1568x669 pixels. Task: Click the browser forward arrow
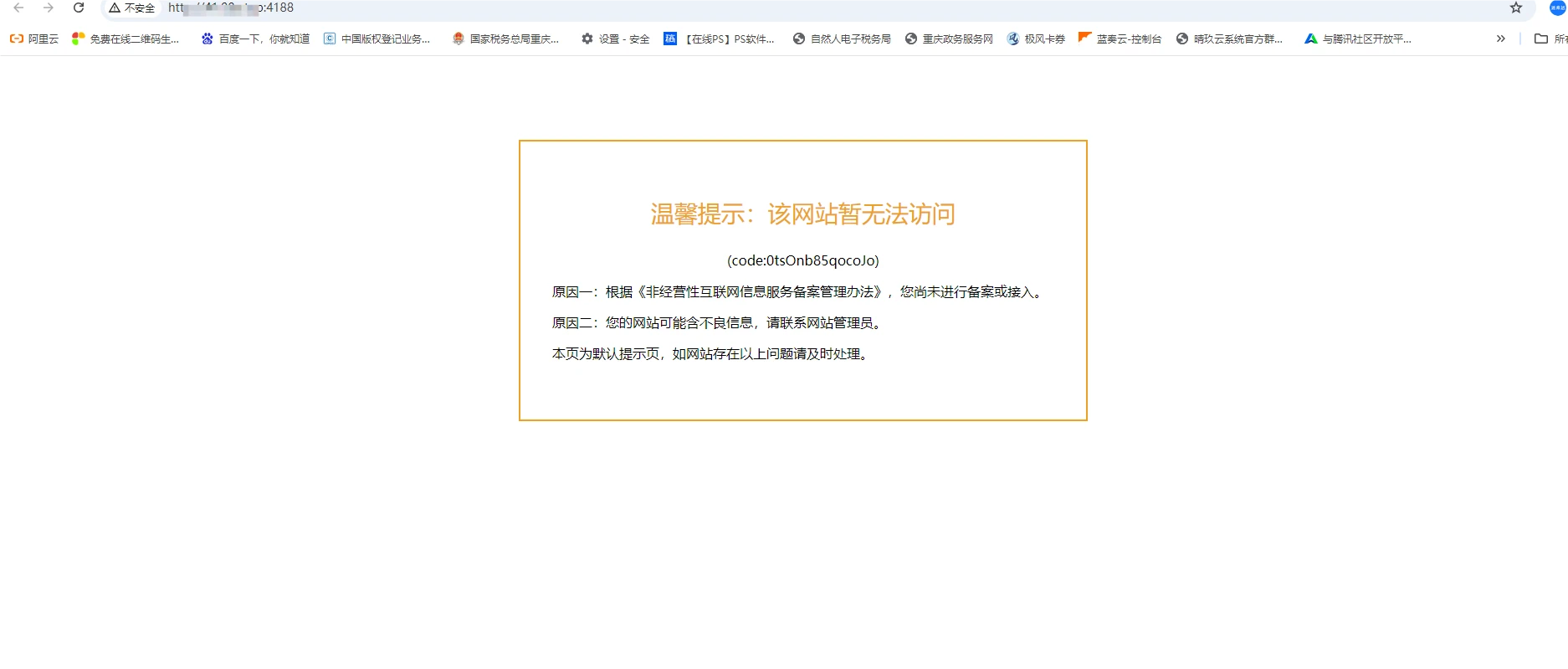click(x=49, y=8)
